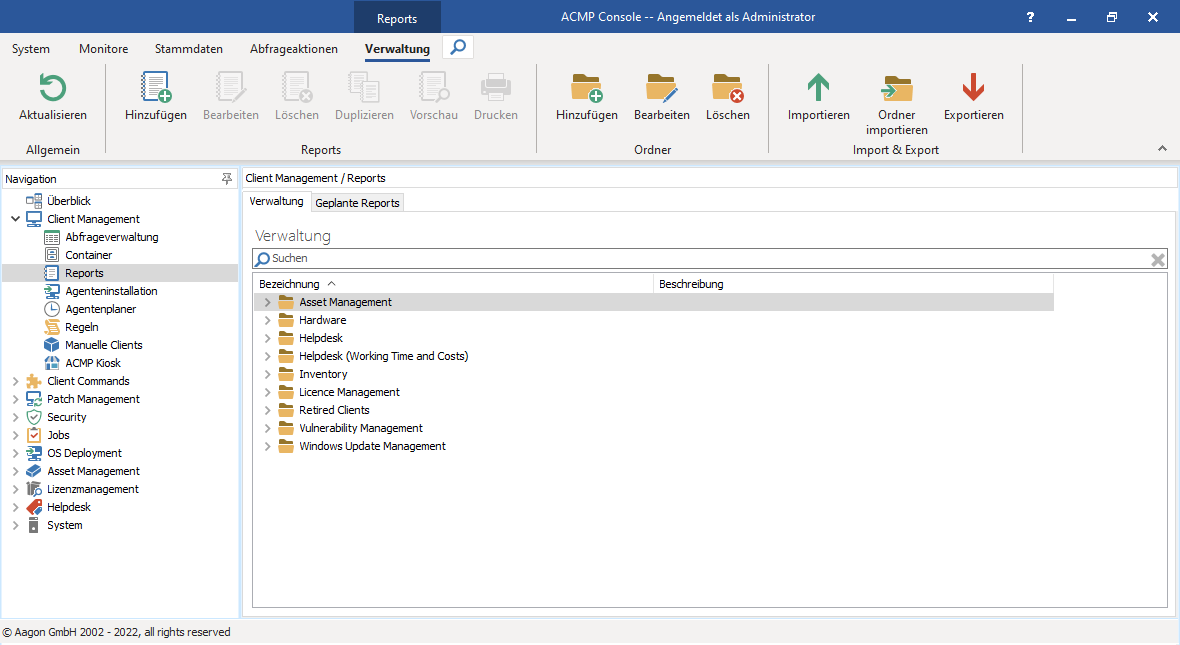The width and height of the screenshot is (1180, 645).
Task: Collapse the Client Management tree node
Action: pyautogui.click(x=15, y=219)
